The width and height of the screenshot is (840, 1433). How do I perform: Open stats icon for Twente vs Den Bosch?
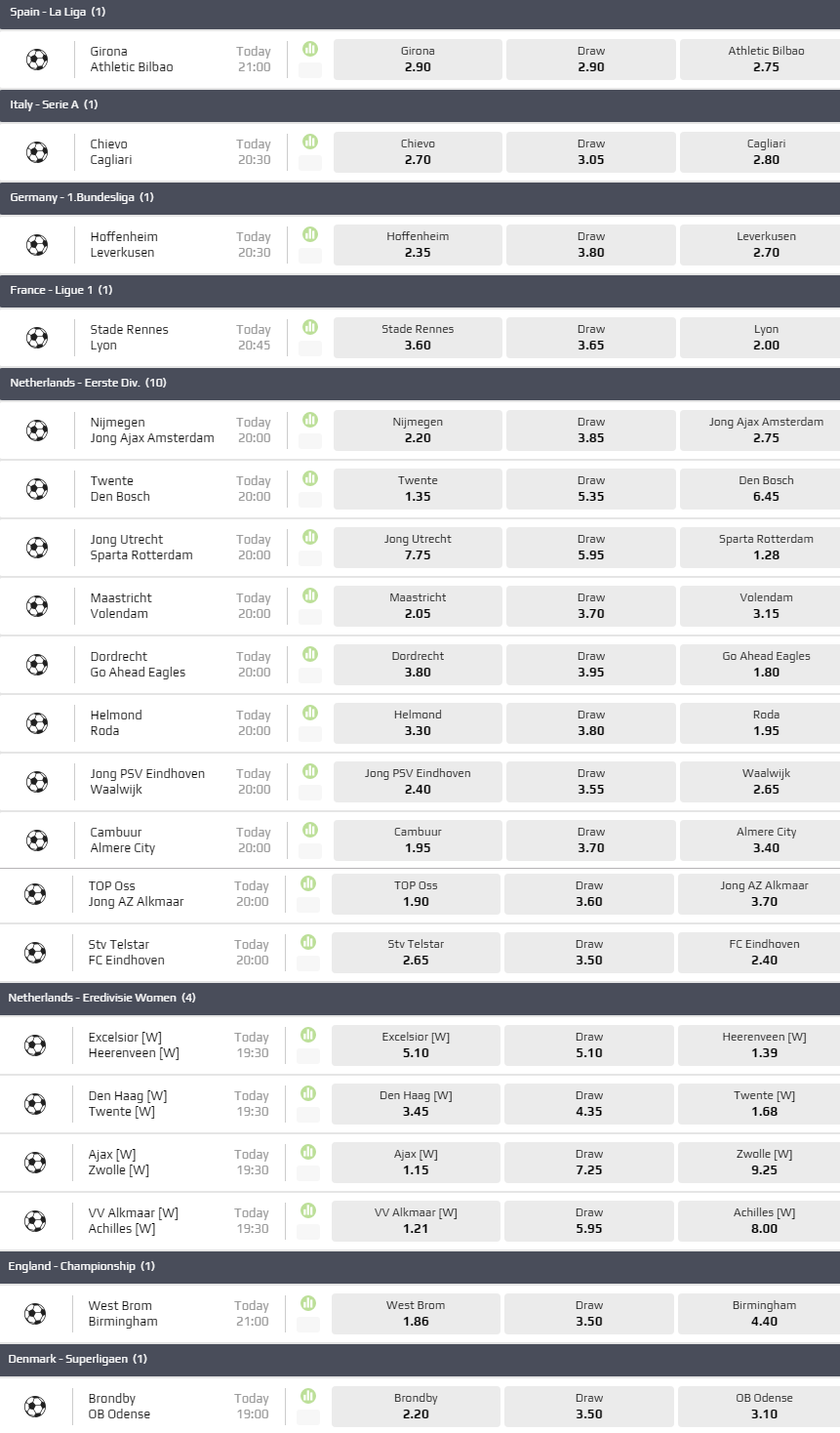310,478
